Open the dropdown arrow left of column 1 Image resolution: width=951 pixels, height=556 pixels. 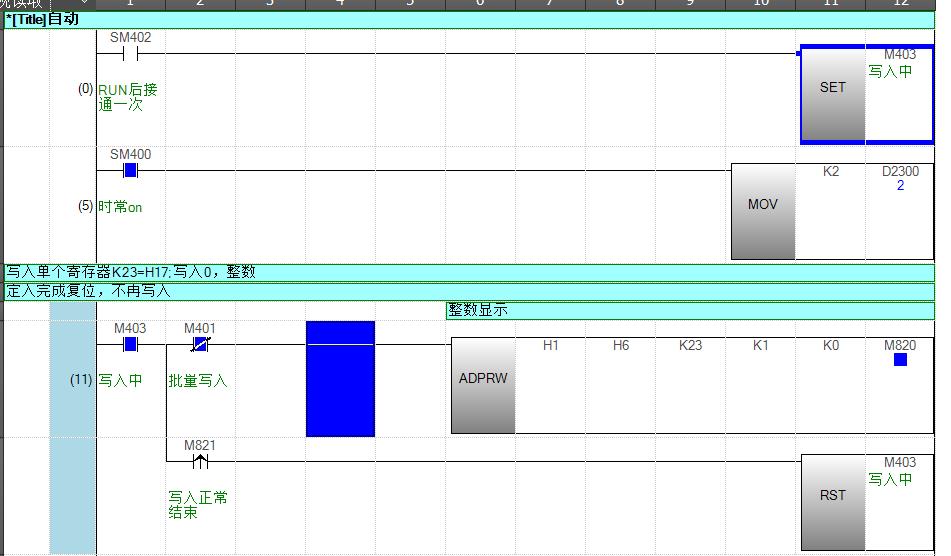coord(83,4)
